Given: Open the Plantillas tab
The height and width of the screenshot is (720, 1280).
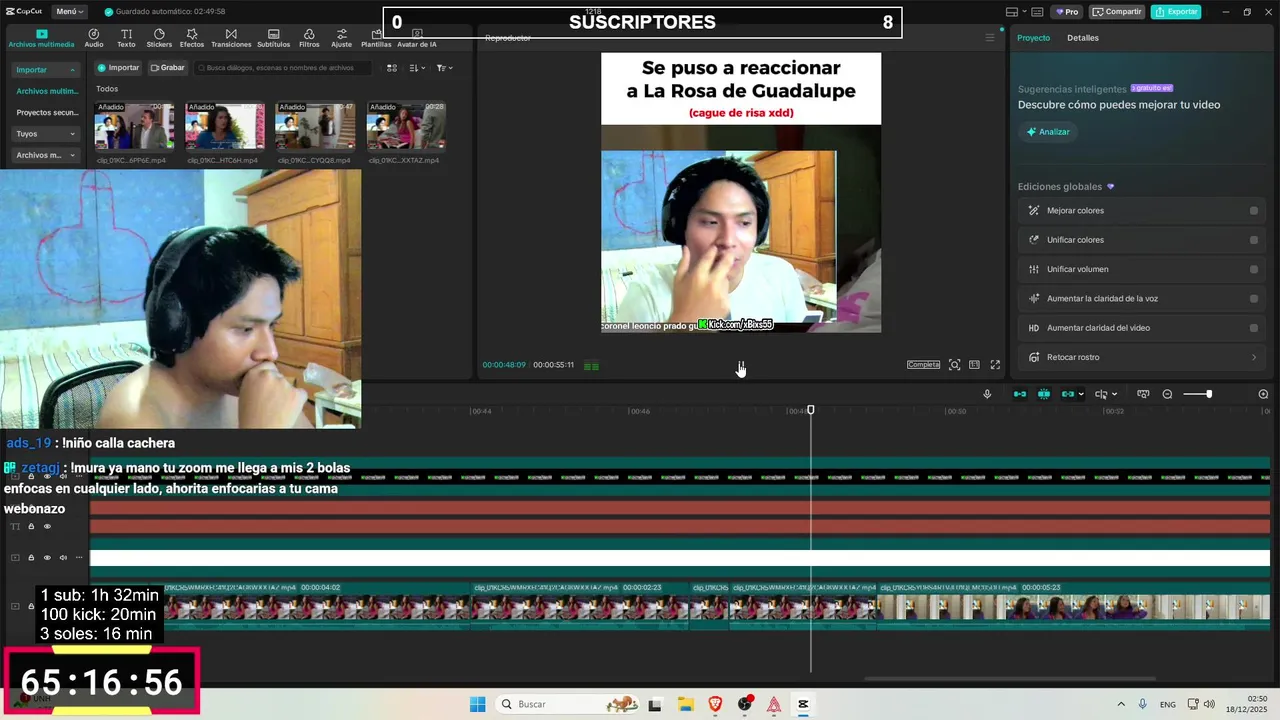Looking at the screenshot, I should pos(376,38).
